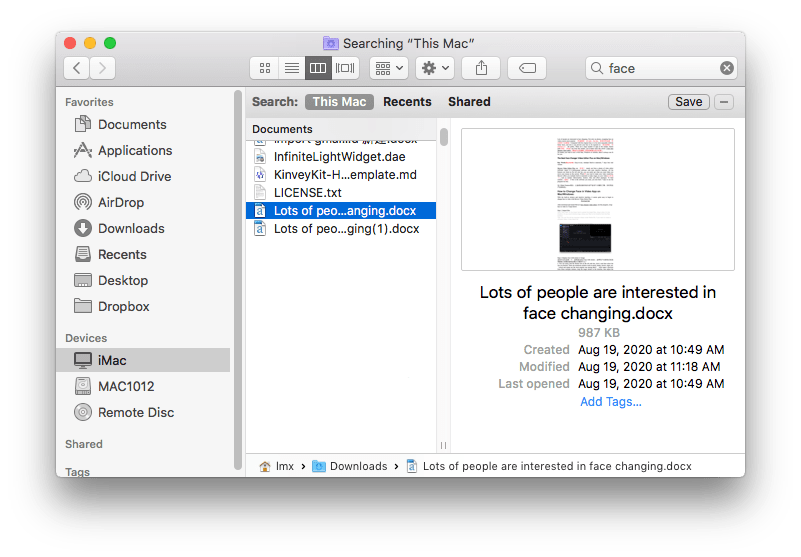This screenshot has height=557, width=801.
Task: Select Recents search scope
Action: coord(407,102)
